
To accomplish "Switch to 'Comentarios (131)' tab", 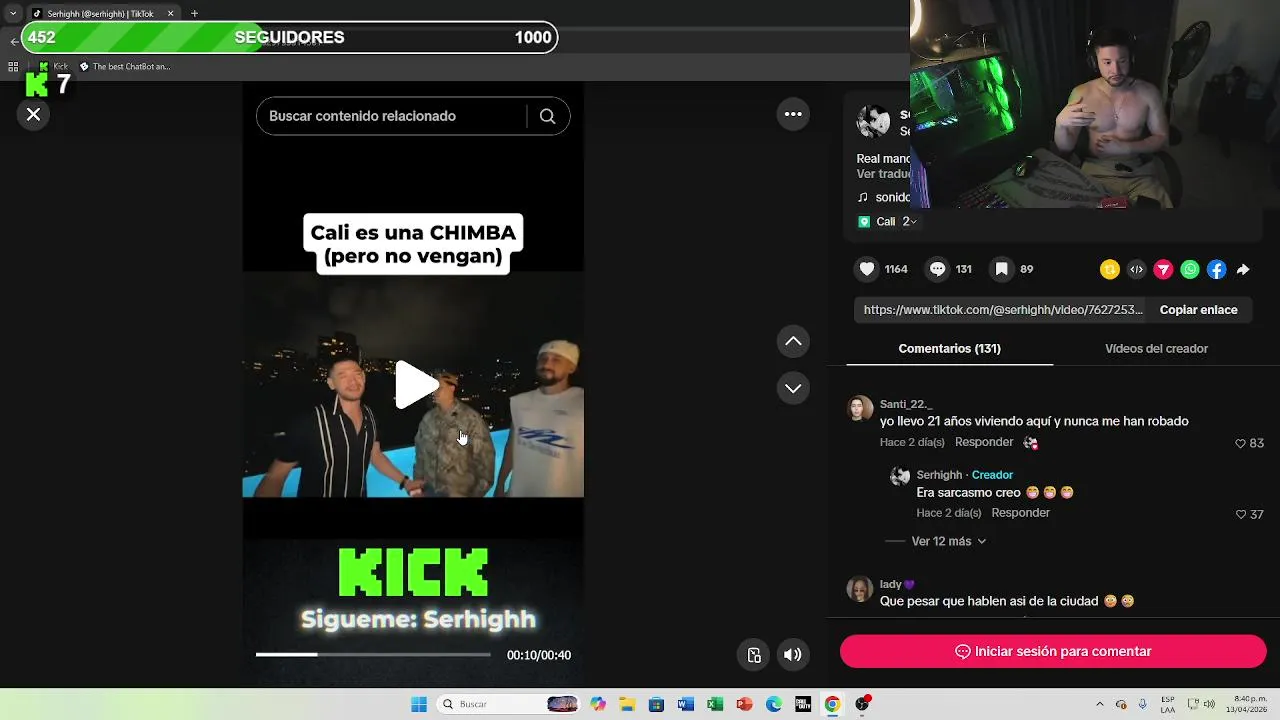I will 949,349.
